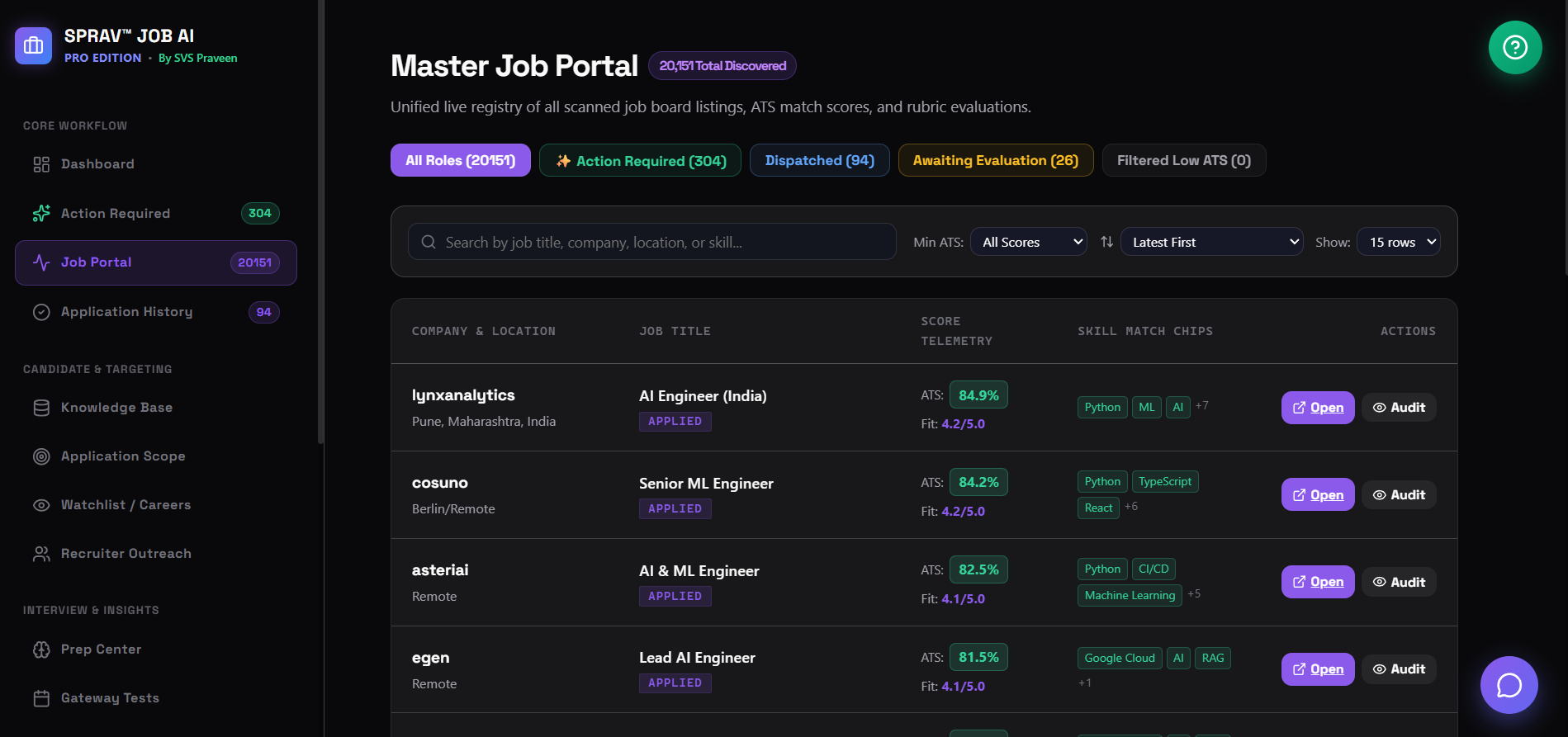The width and height of the screenshot is (1568, 737).
Task: Click the Application Scope target icon
Action: 41,456
